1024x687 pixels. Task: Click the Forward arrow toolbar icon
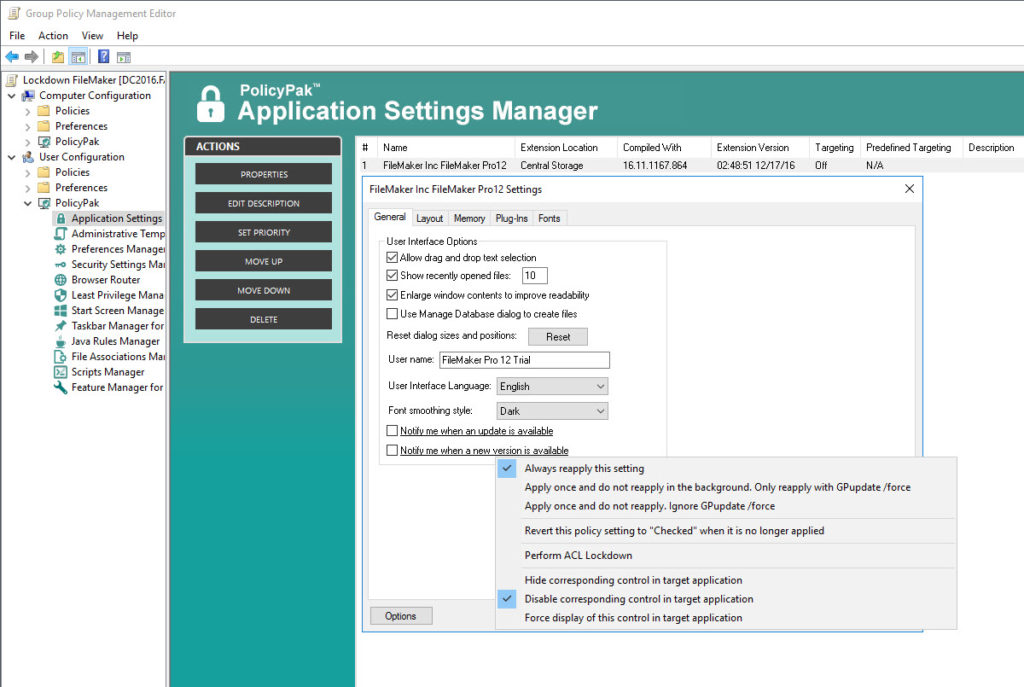point(31,57)
